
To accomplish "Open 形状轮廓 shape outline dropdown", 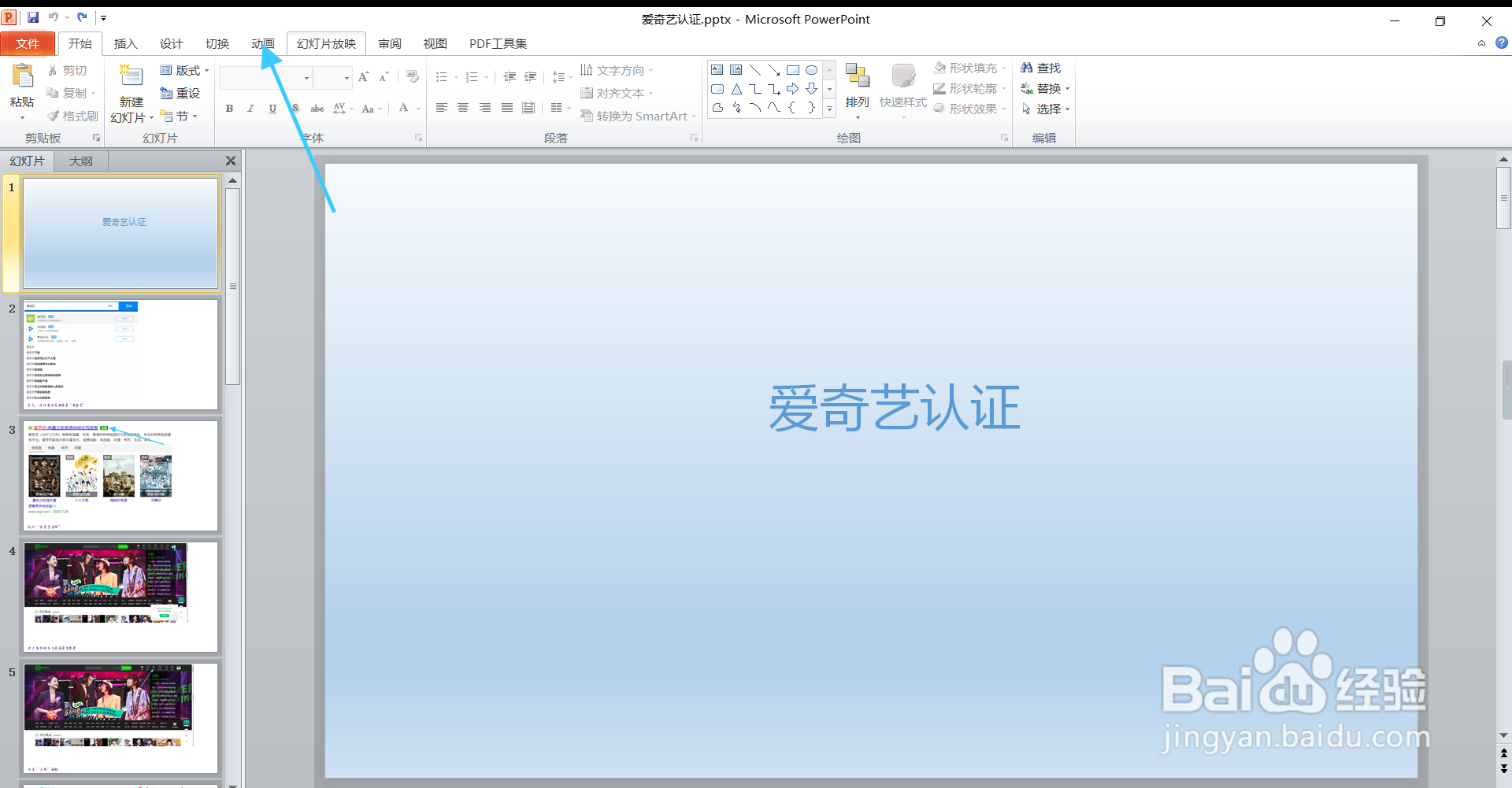I will pos(970,89).
